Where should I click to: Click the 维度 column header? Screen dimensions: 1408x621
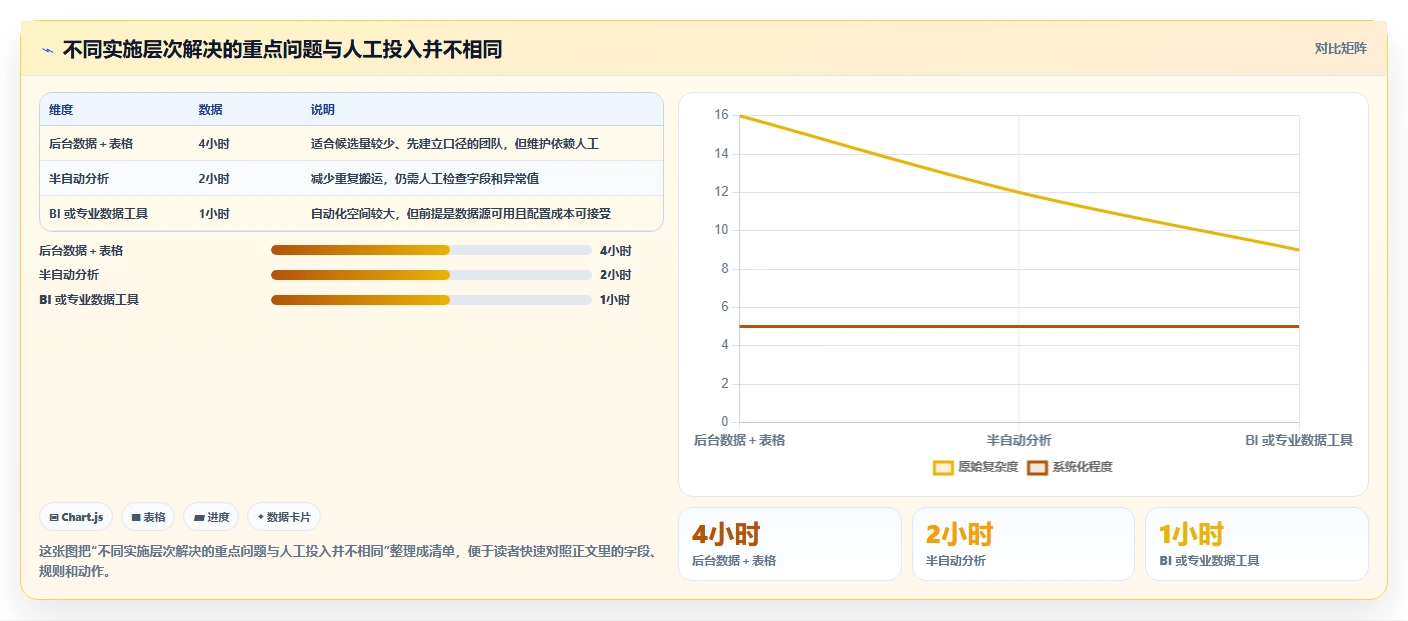(x=61, y=110)
